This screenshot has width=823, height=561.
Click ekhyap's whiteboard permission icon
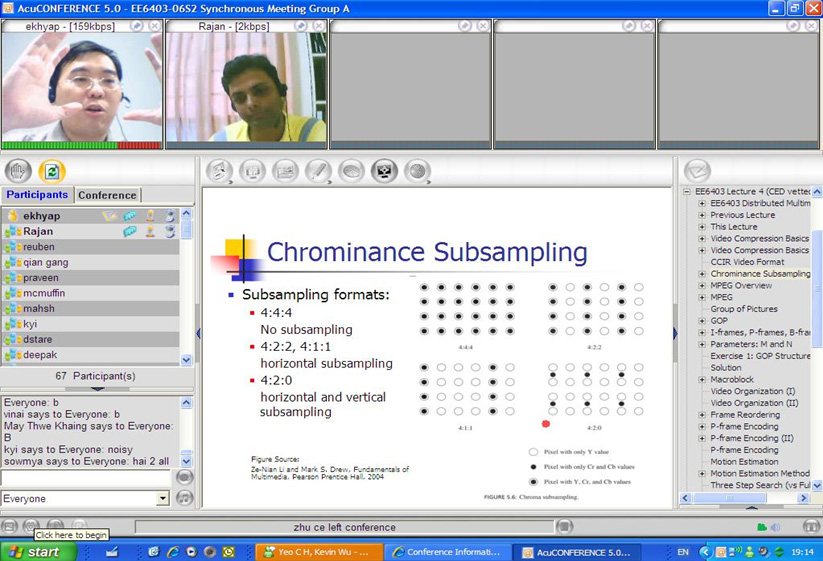(x=110, y=216)
